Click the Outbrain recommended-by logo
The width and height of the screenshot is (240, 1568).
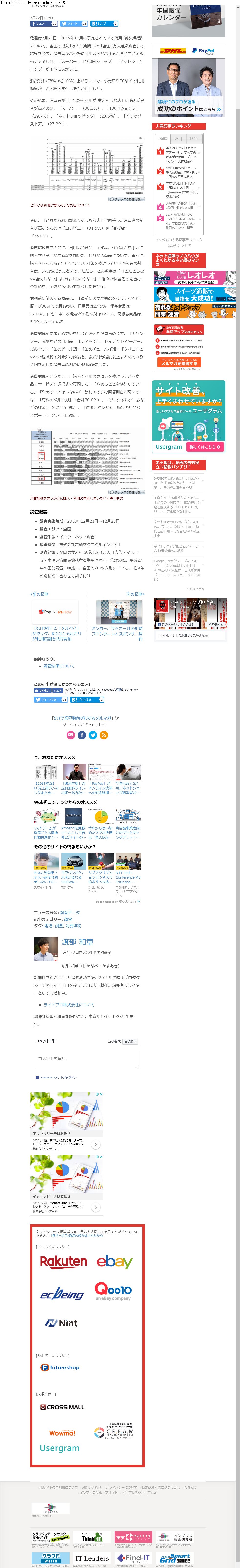[x=129, y=902]
